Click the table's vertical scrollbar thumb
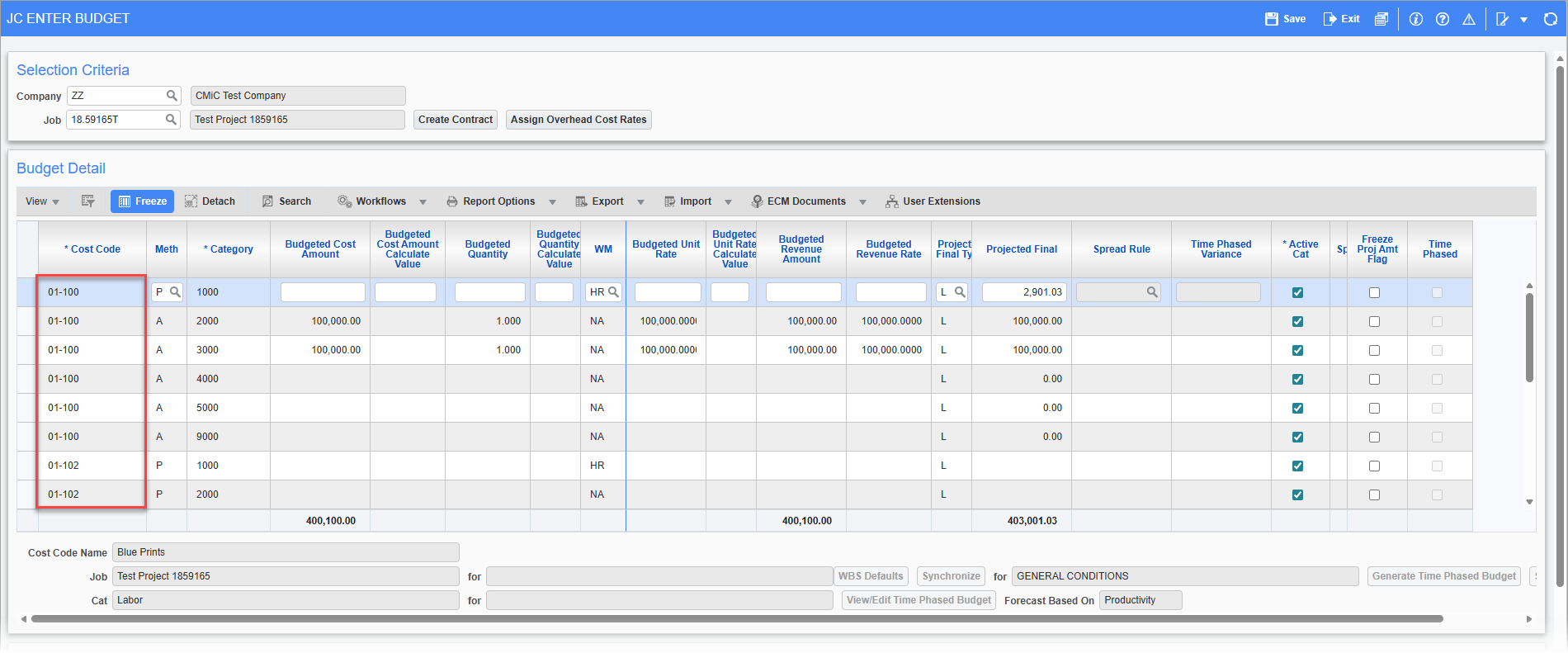This screenshot has width=1568, height=653. point(1529,337)
